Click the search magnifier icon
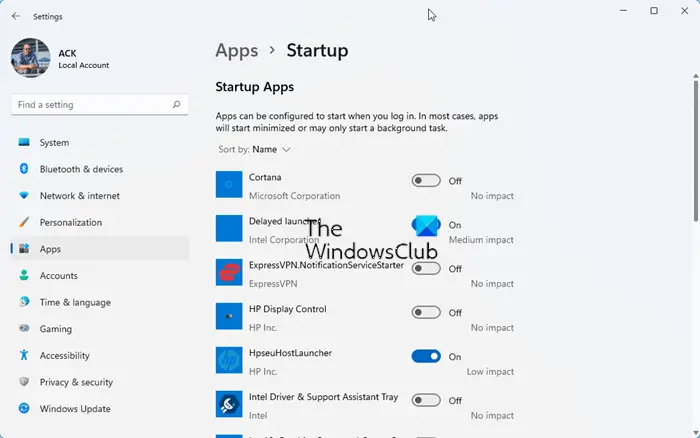The image size is (700, 438). [x=176, y=104]
